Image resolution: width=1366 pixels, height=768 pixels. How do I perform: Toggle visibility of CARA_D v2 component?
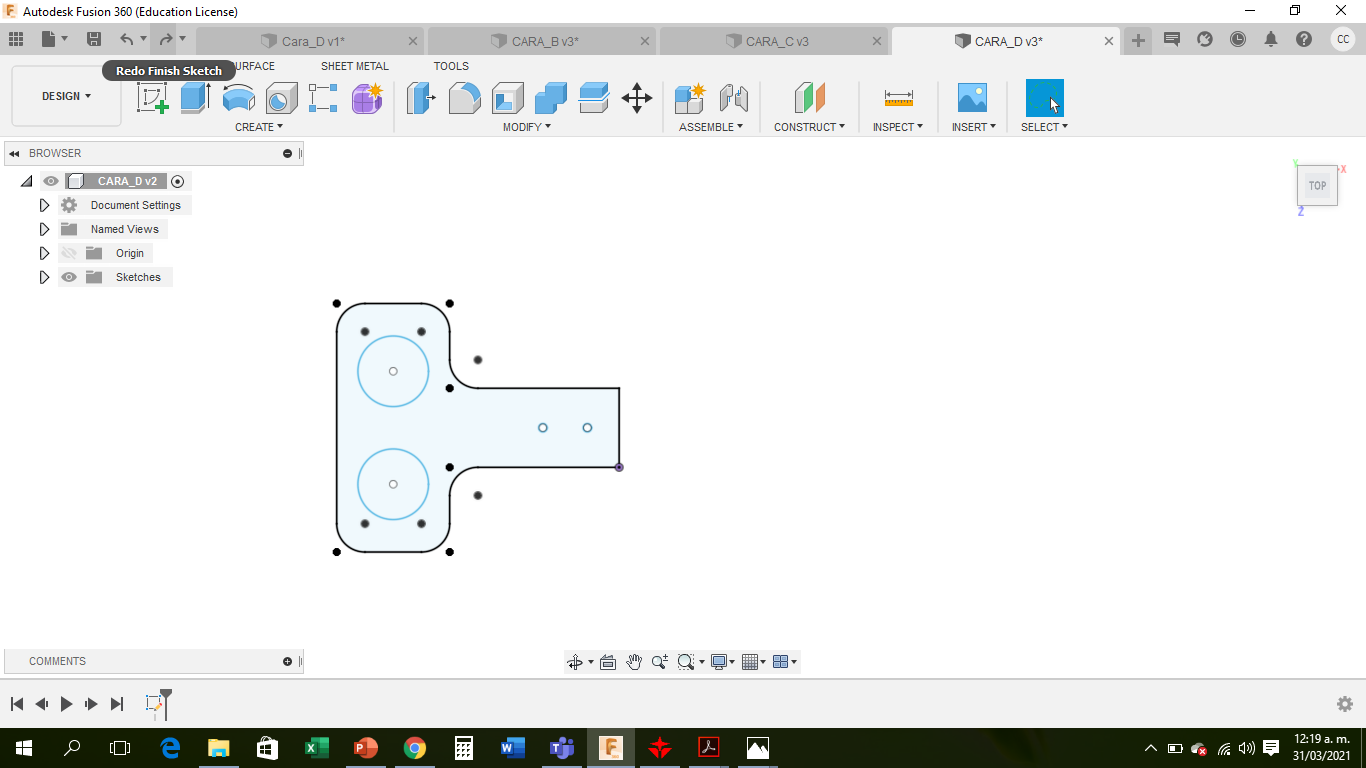(x=51, y=181)
